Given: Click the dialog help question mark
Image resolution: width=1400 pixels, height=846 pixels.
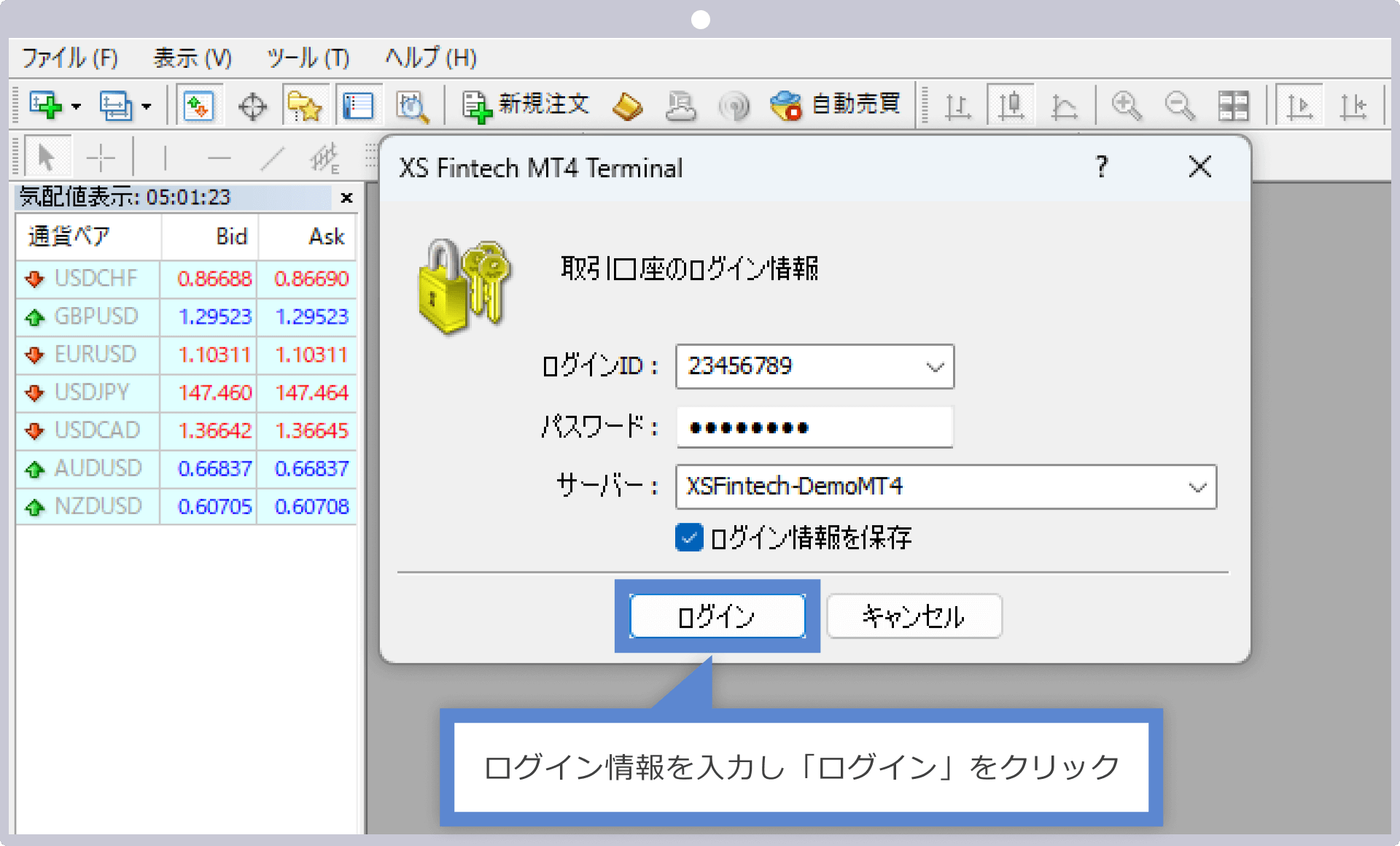Looking at the screenshot, I should [1102, 167].
